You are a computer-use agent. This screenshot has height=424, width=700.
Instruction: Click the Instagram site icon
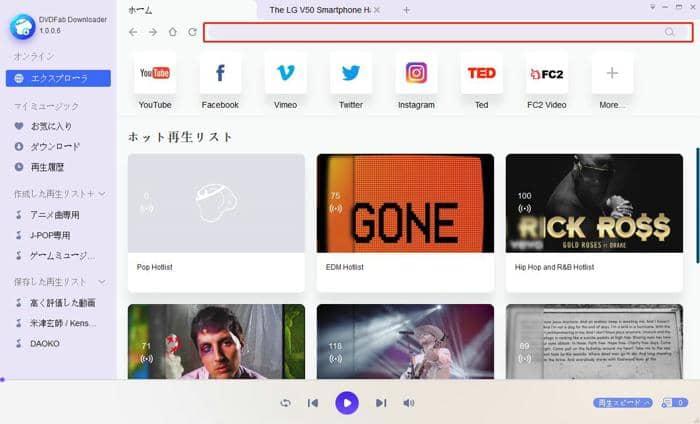416,73
